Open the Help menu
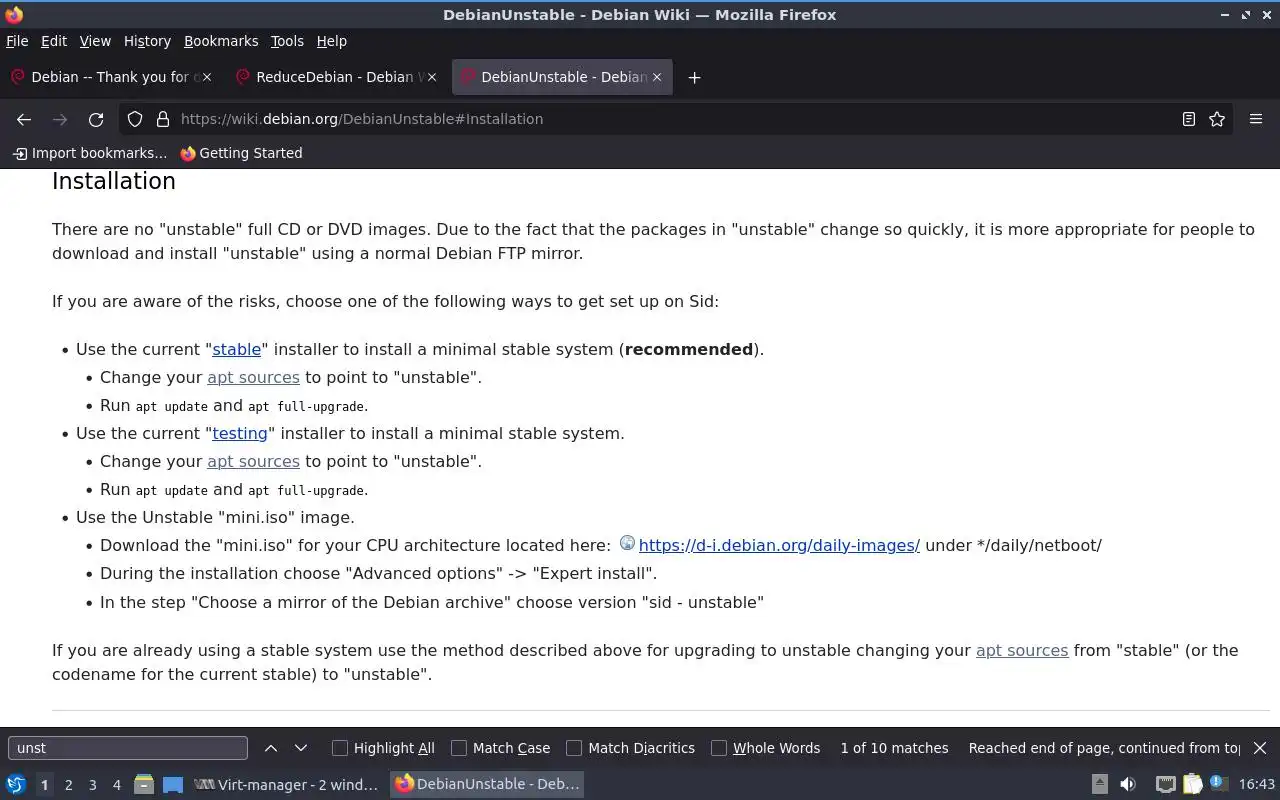Image resolution: width=1280 pixels, height=800 pixels. click(x=331, y=41)
